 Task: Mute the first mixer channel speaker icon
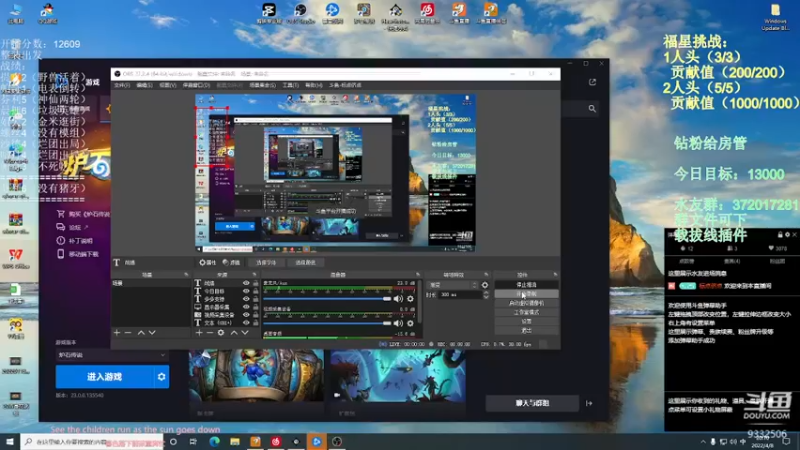click(398, 298)
